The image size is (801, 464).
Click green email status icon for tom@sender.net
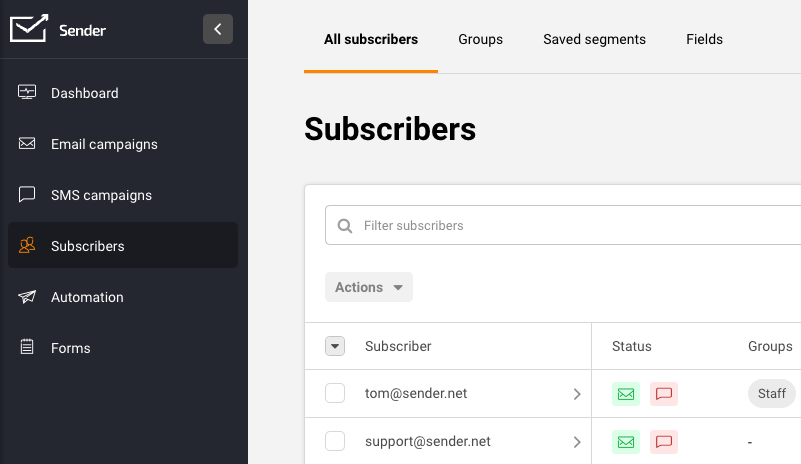[626, 394]
